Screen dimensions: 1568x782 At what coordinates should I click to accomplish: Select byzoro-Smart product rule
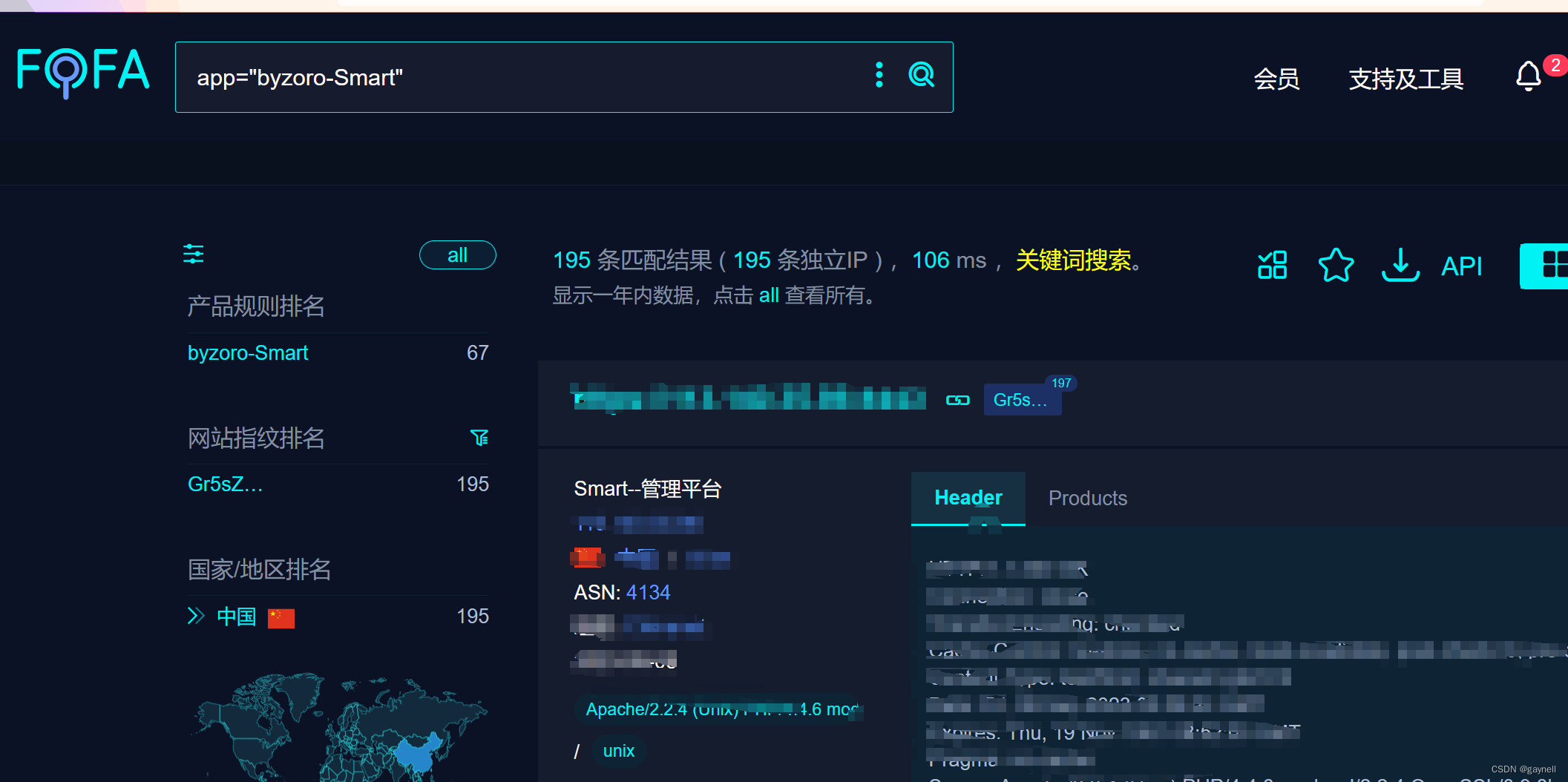tap(248, 353)
